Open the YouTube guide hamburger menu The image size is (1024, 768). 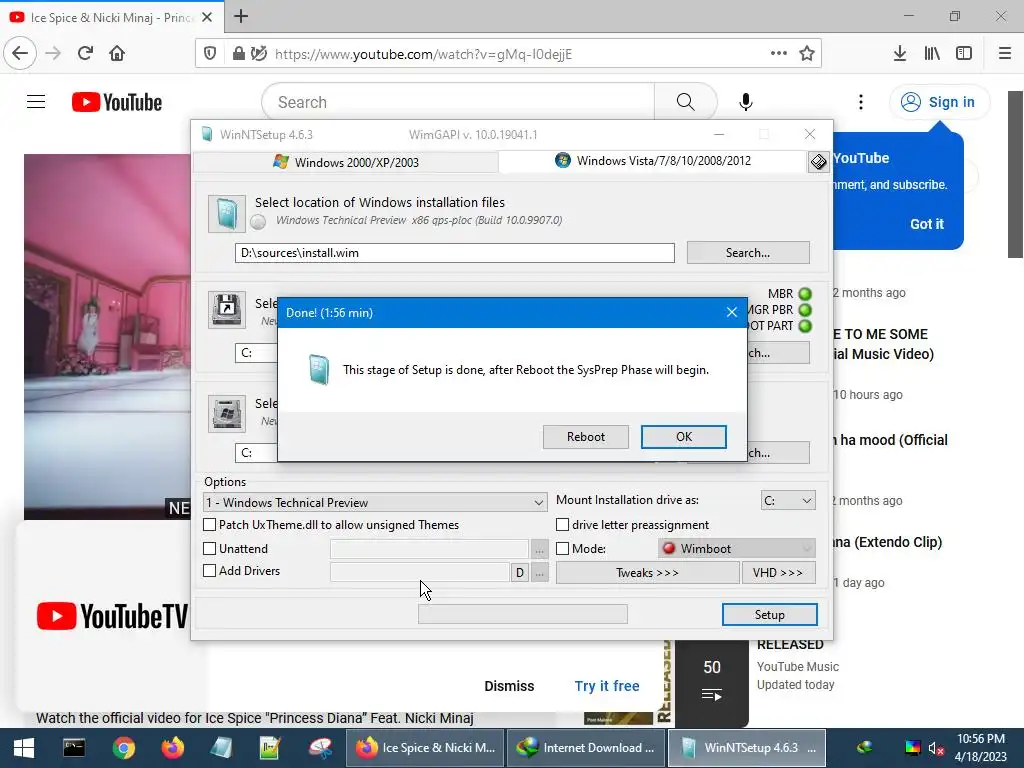(36, 102)
